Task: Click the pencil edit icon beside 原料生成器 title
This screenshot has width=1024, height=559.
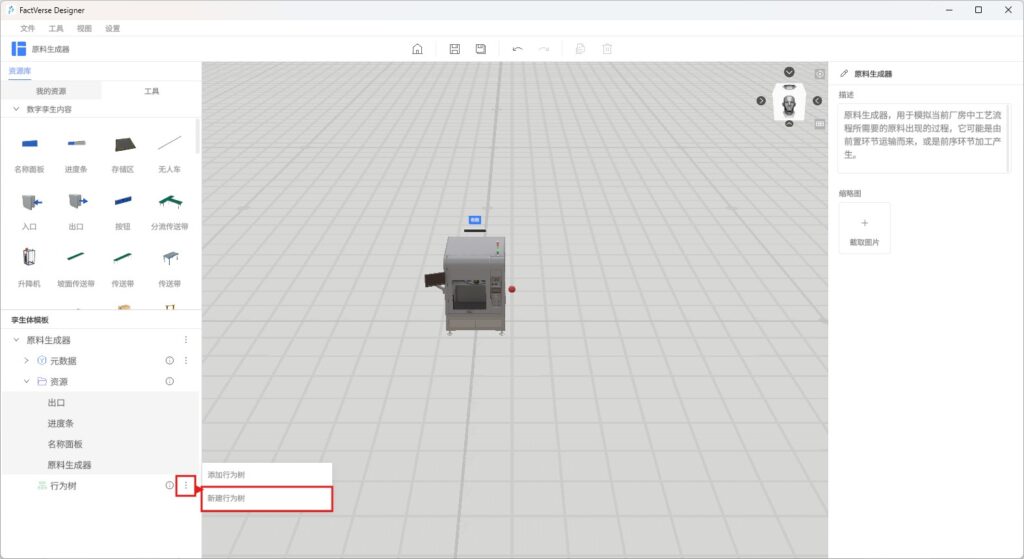Action: [x=844, y=74]
